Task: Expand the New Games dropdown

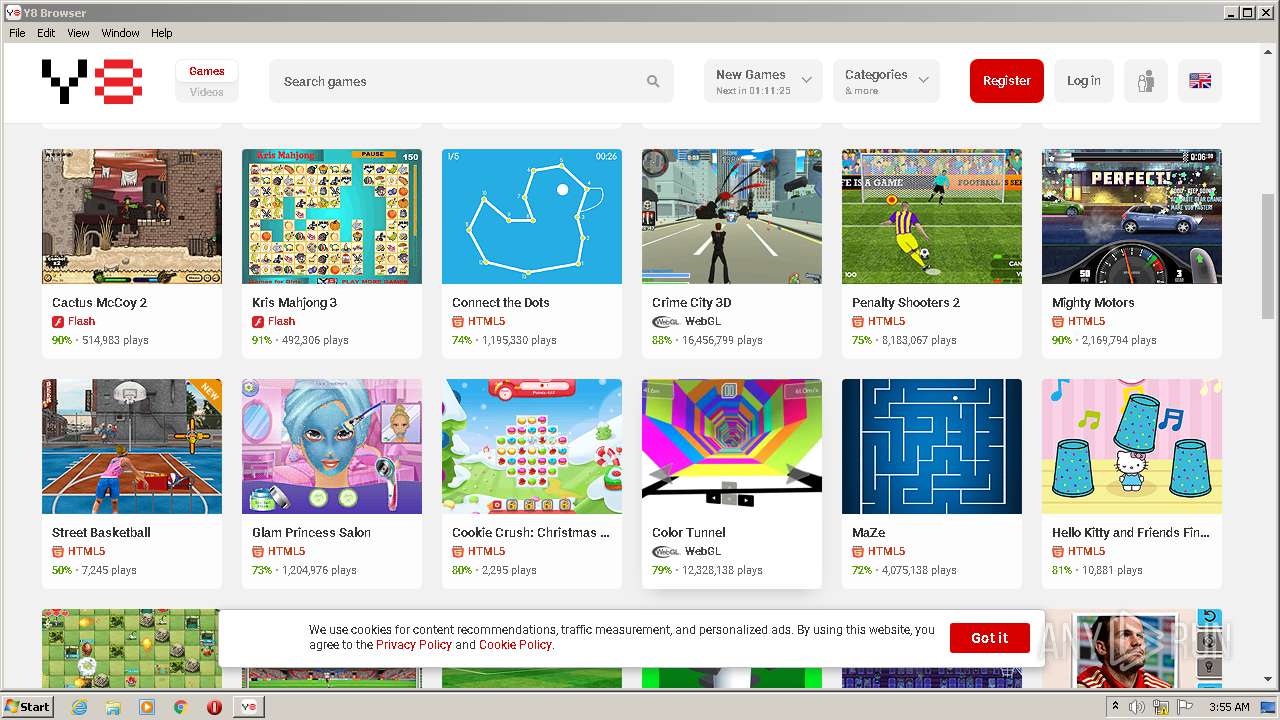Action: (x=763, y=81)
